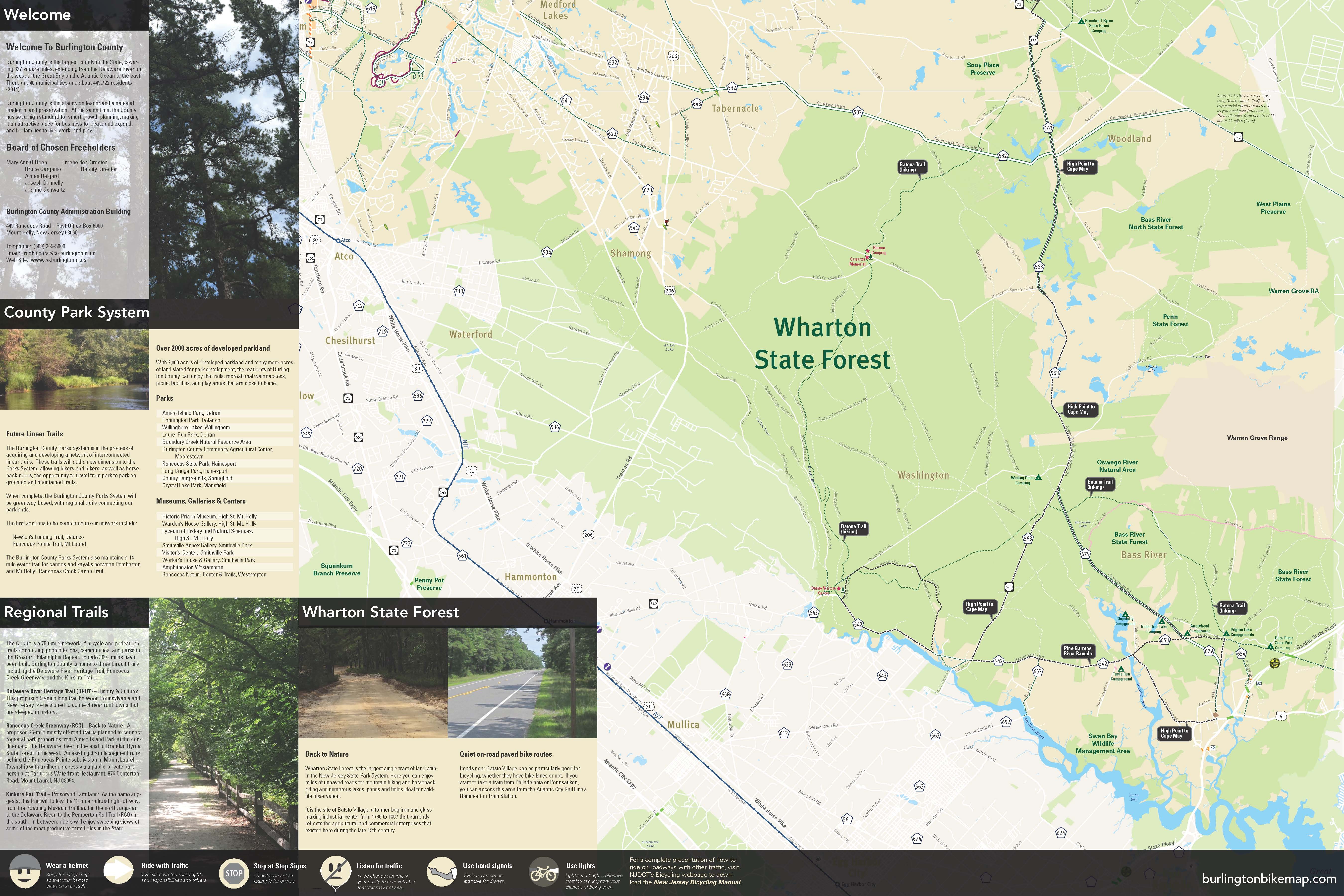
Task: Select the County Park System header
Action: [x=77, y=312]
